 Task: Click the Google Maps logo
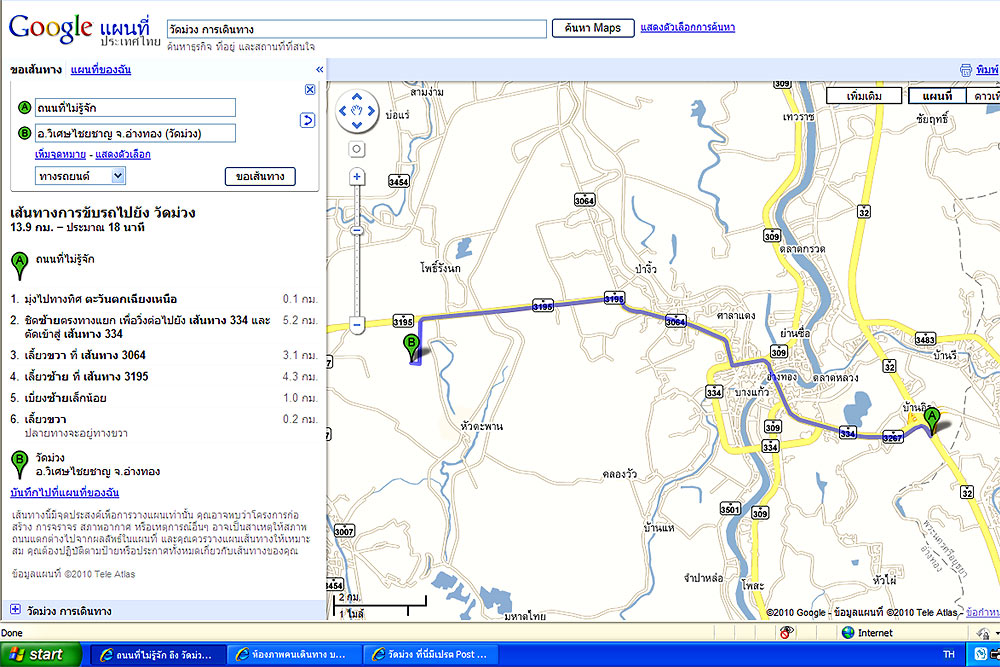[84, 29]
